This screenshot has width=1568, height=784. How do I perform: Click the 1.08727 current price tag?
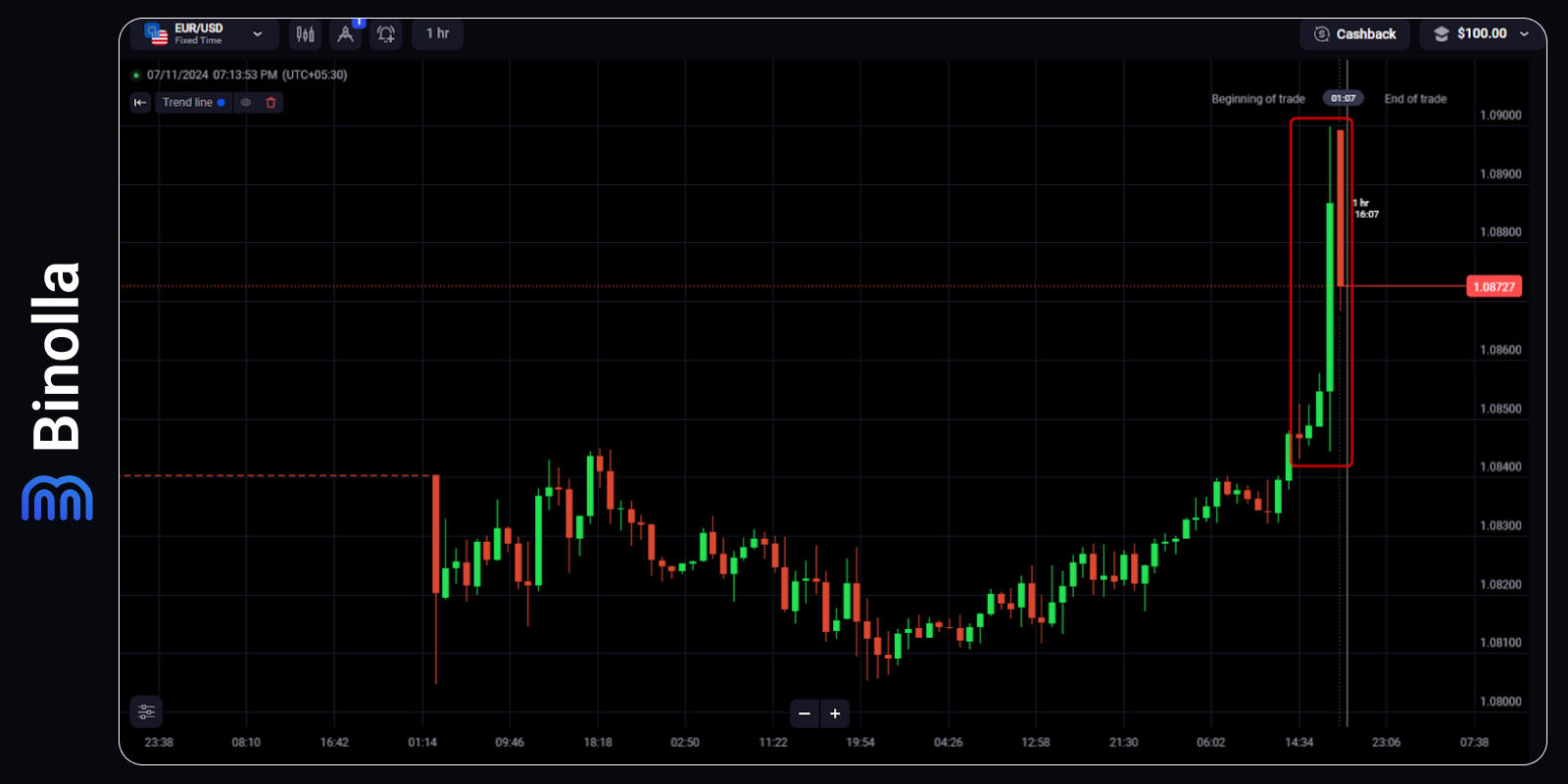click(x=1494, y=286)
